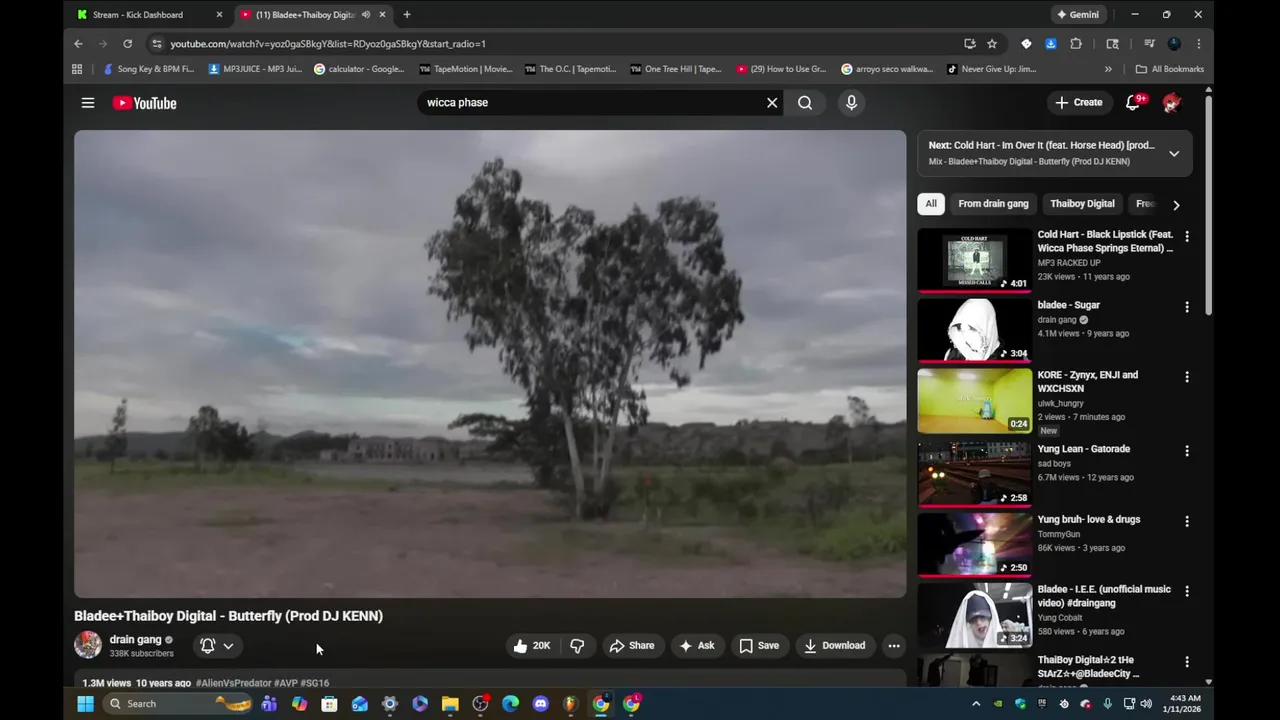Open the YouTube notifications bell
This screenshot has width=1280, height=720.
(1134, 102)
